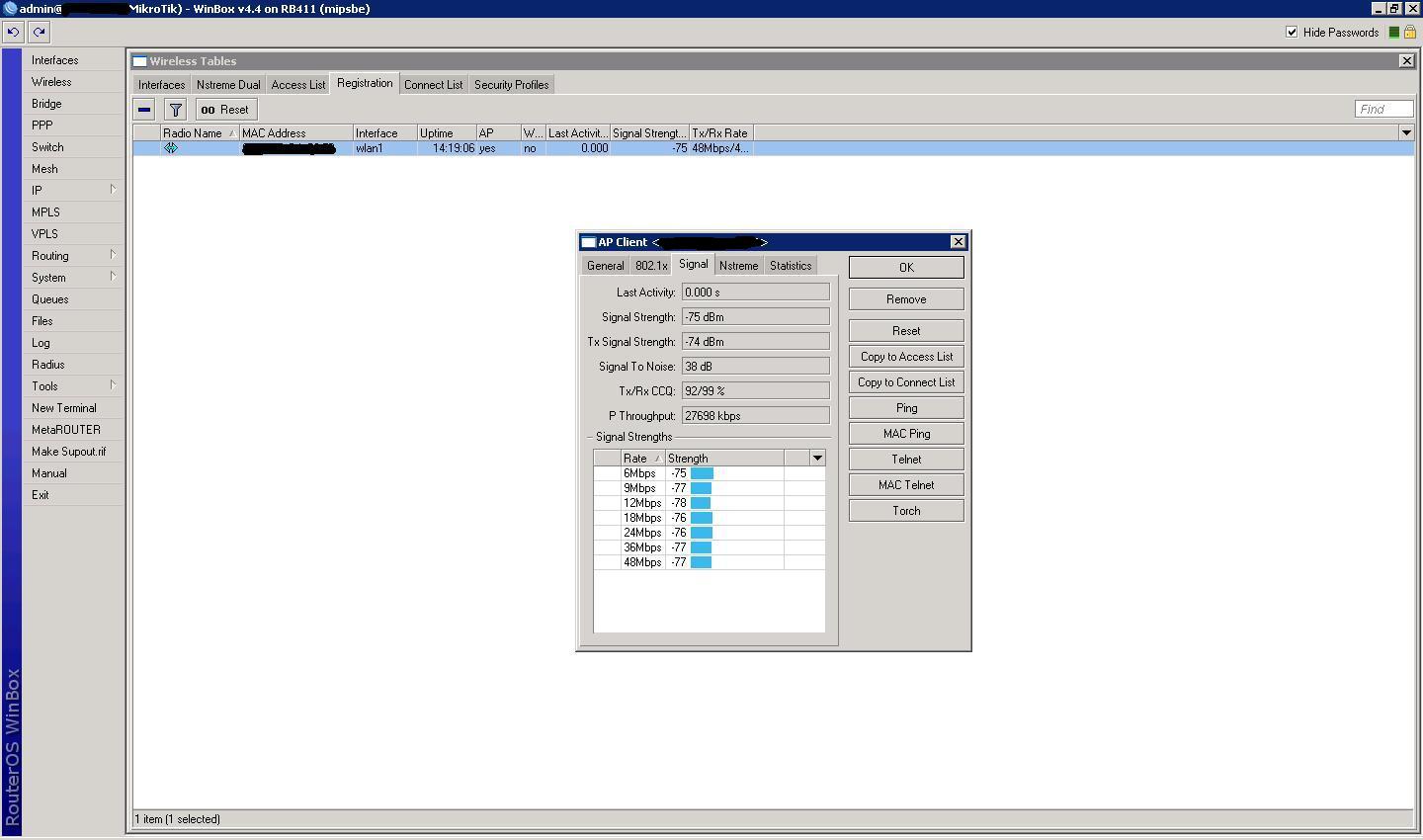
Task: Click the undo arrow icon in toolbar
Action: click(13, 32)
